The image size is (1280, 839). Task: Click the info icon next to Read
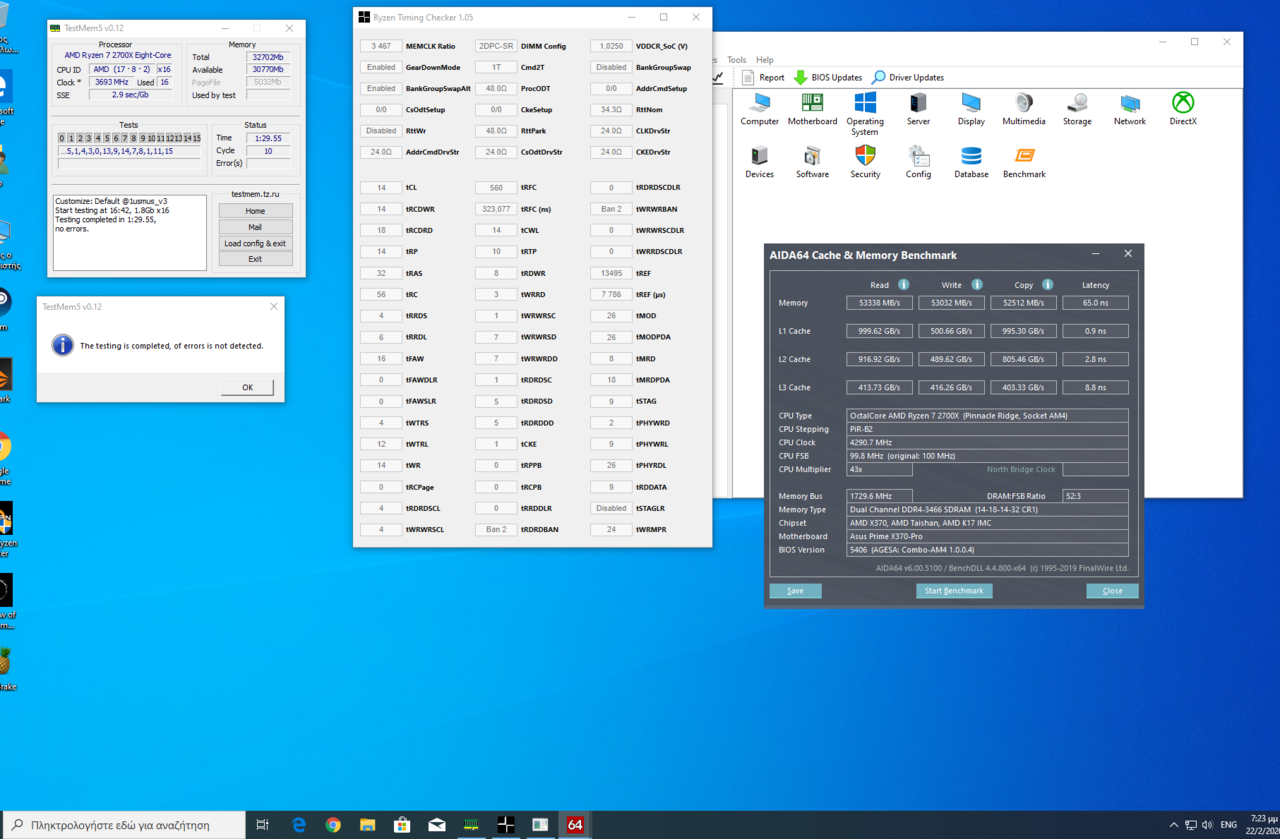(x=903, y=285)
